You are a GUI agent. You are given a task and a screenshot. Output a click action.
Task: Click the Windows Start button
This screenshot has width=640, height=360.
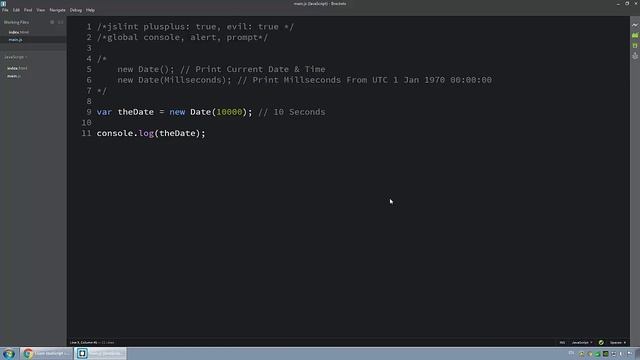tap(9, 353)
